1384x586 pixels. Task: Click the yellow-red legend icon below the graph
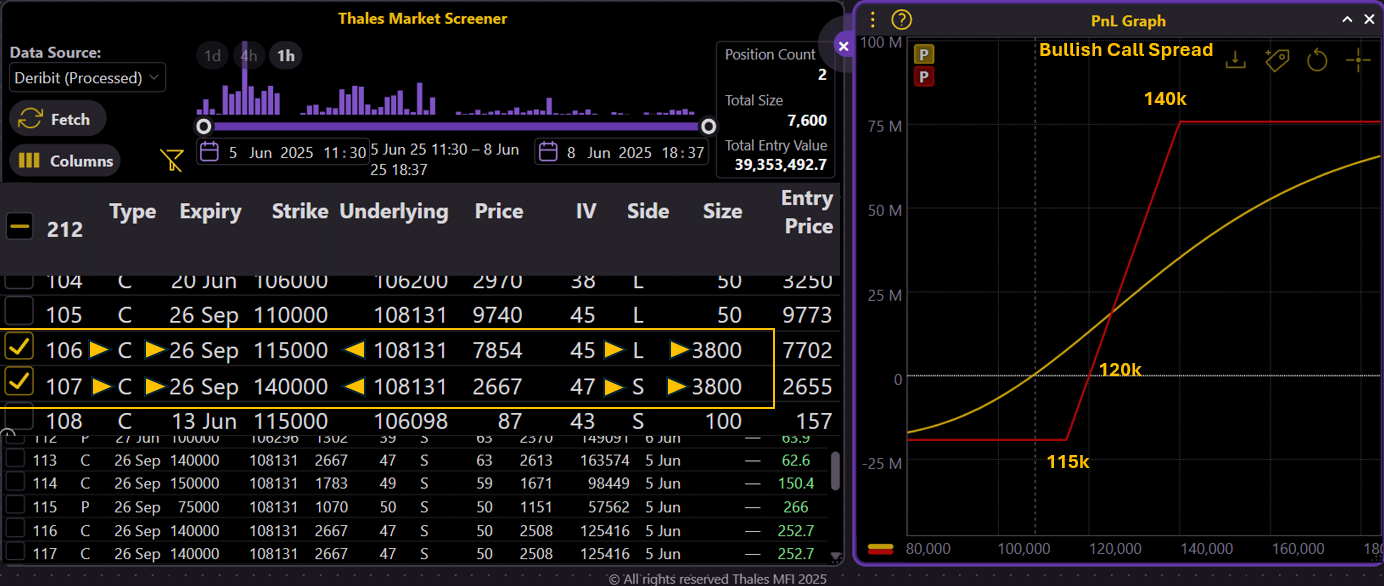pyautogui.click(x=881, y=549)
